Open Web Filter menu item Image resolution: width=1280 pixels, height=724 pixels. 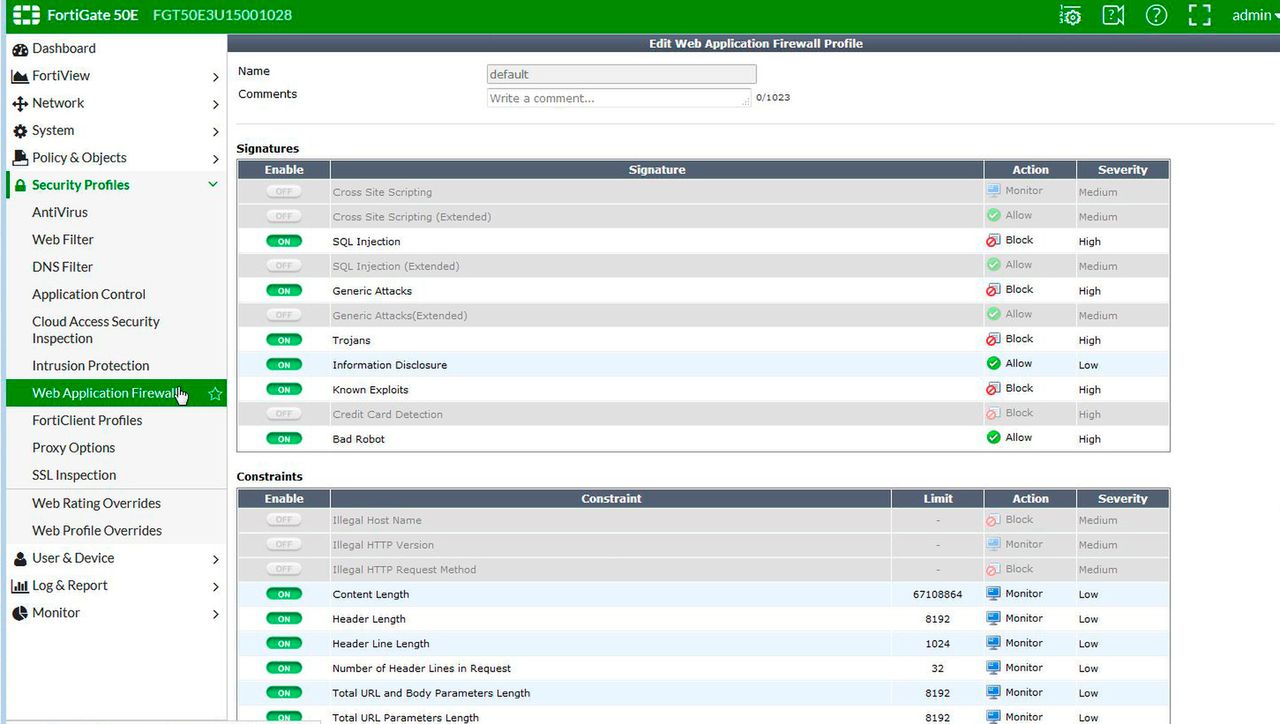63,240
